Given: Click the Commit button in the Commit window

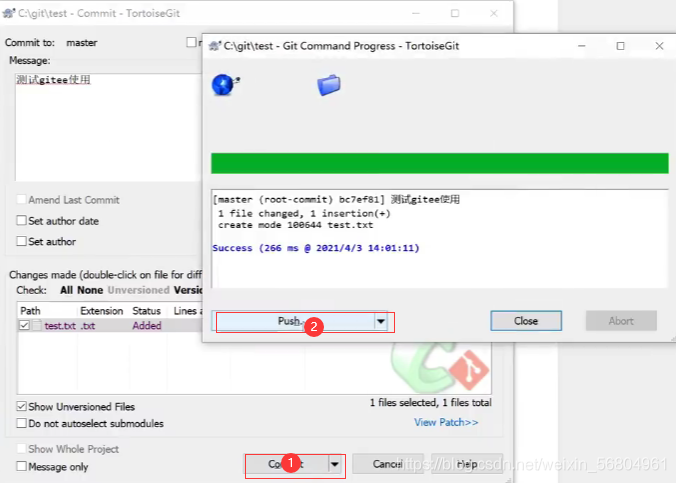Looking at the screenshot, I should pyautogui.click(x=287, y=464).
